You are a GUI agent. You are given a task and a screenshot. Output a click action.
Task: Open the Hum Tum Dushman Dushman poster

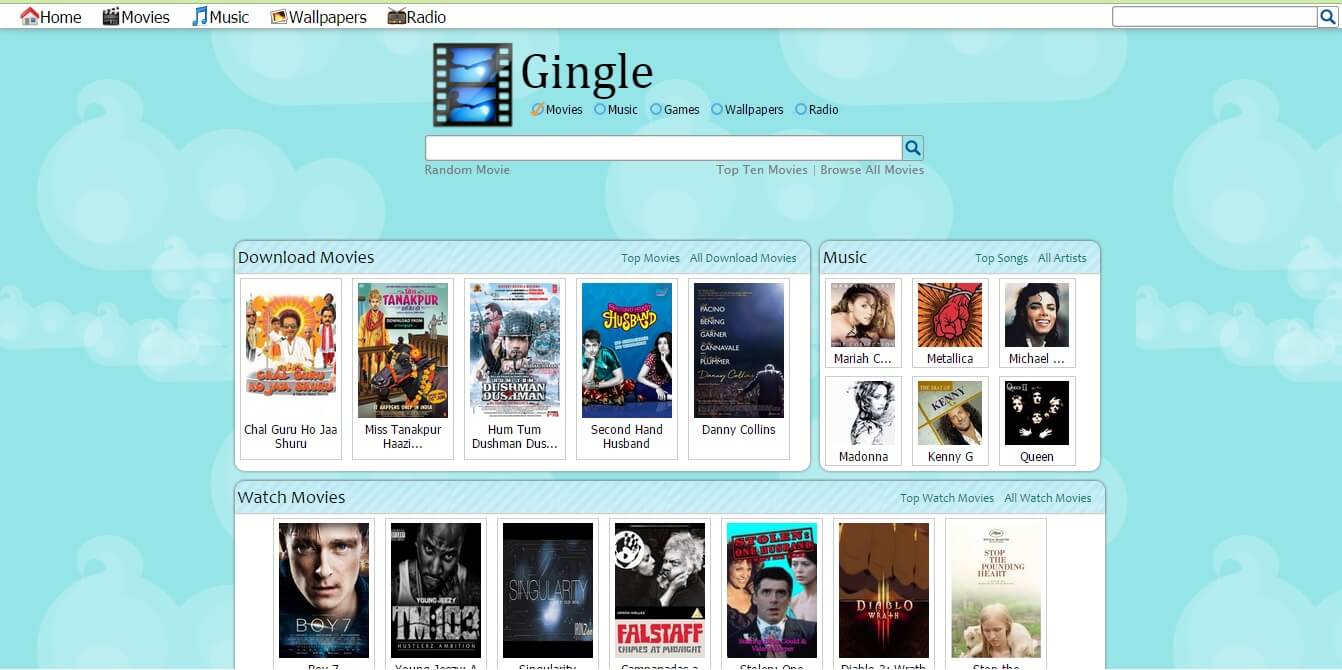tap(515, 350)
